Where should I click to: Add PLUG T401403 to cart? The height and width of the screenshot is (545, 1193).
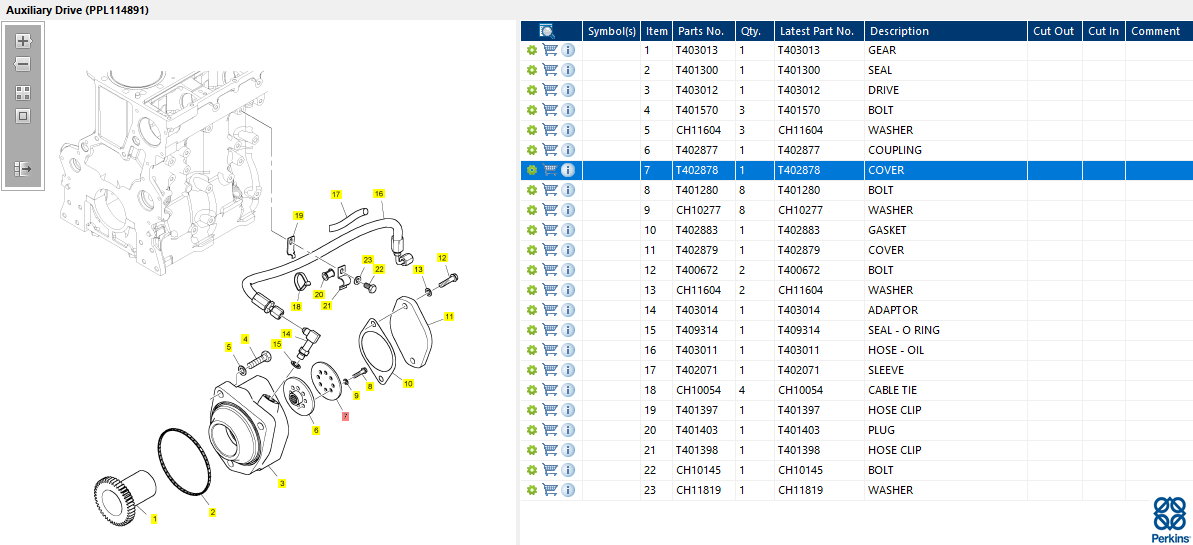[x=551, y=430]
